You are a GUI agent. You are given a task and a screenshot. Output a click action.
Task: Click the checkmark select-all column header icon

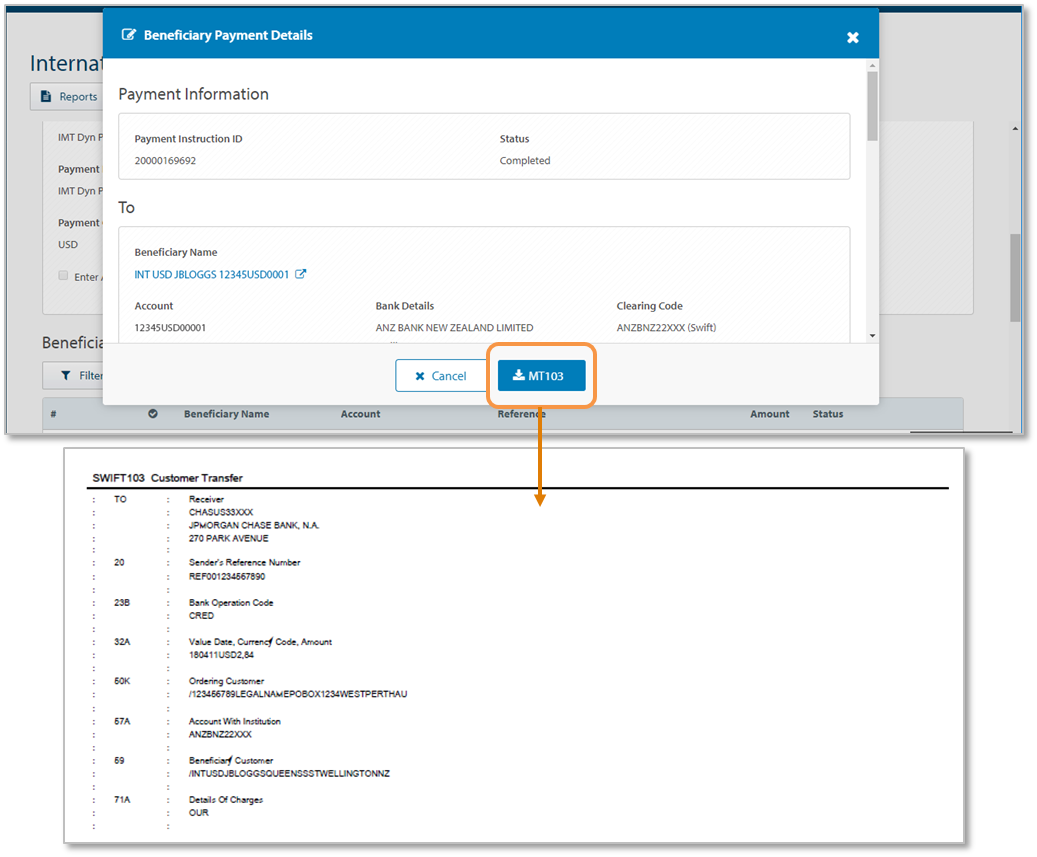click(153, 414)
